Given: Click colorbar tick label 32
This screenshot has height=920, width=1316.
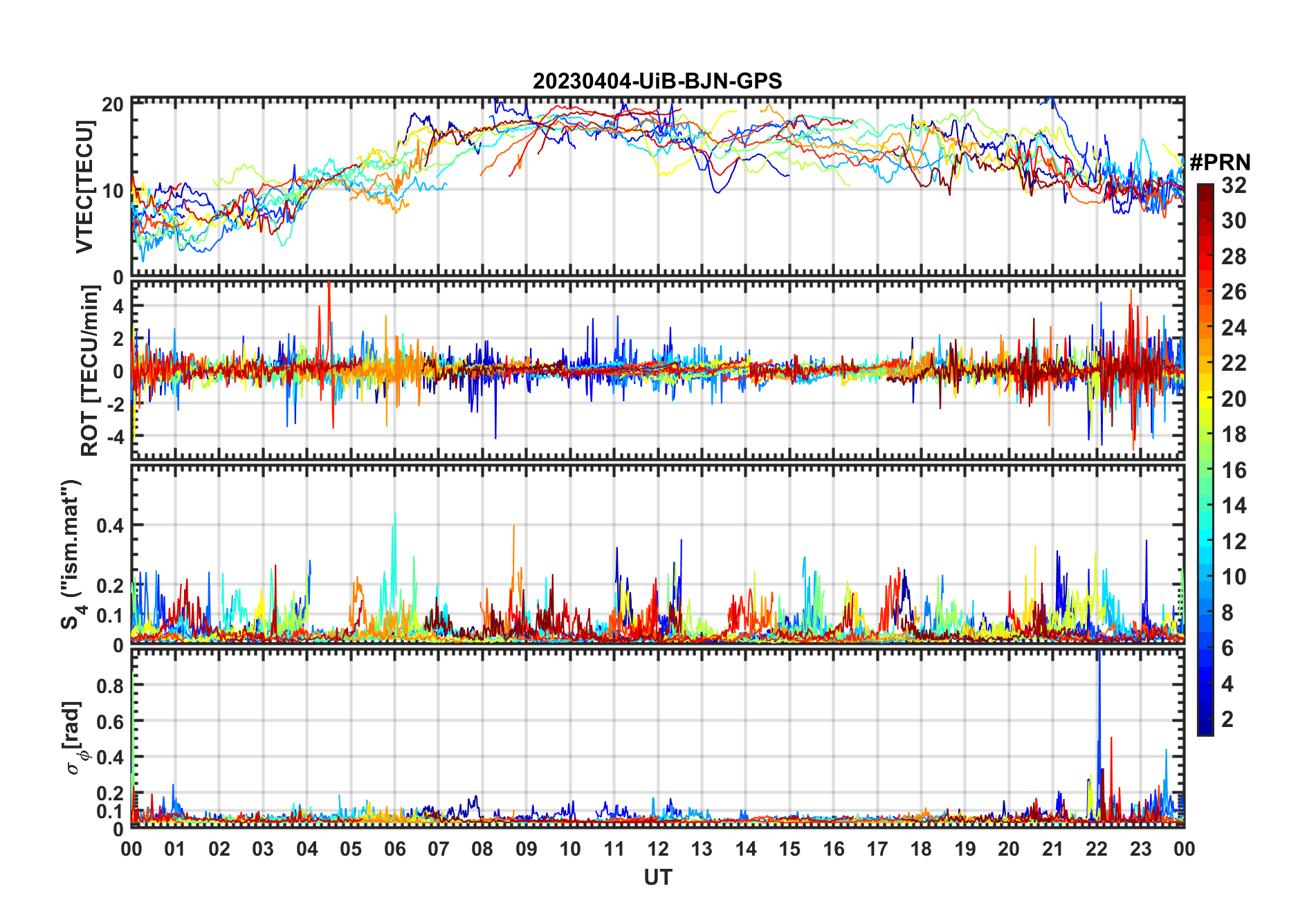Looking at the screenshot, I should [x=1234, y=185].
